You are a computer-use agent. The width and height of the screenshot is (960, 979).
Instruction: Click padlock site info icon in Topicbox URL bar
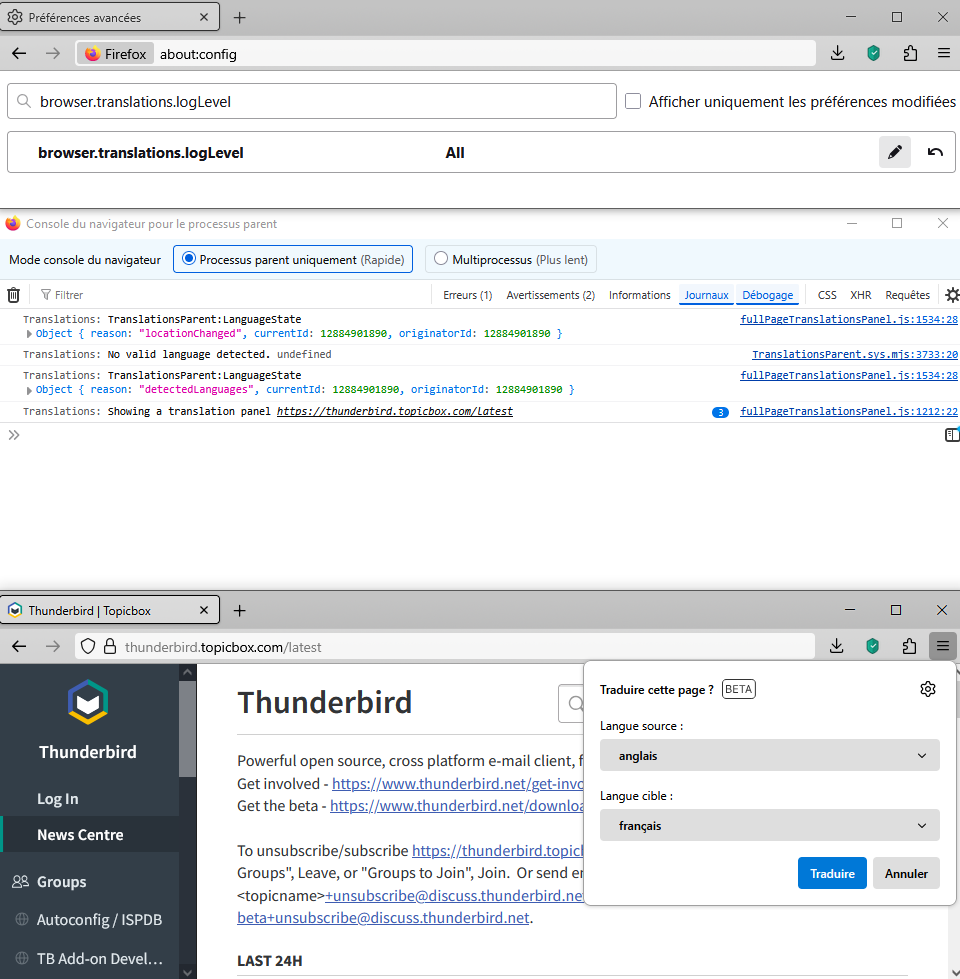pos(110,647)
